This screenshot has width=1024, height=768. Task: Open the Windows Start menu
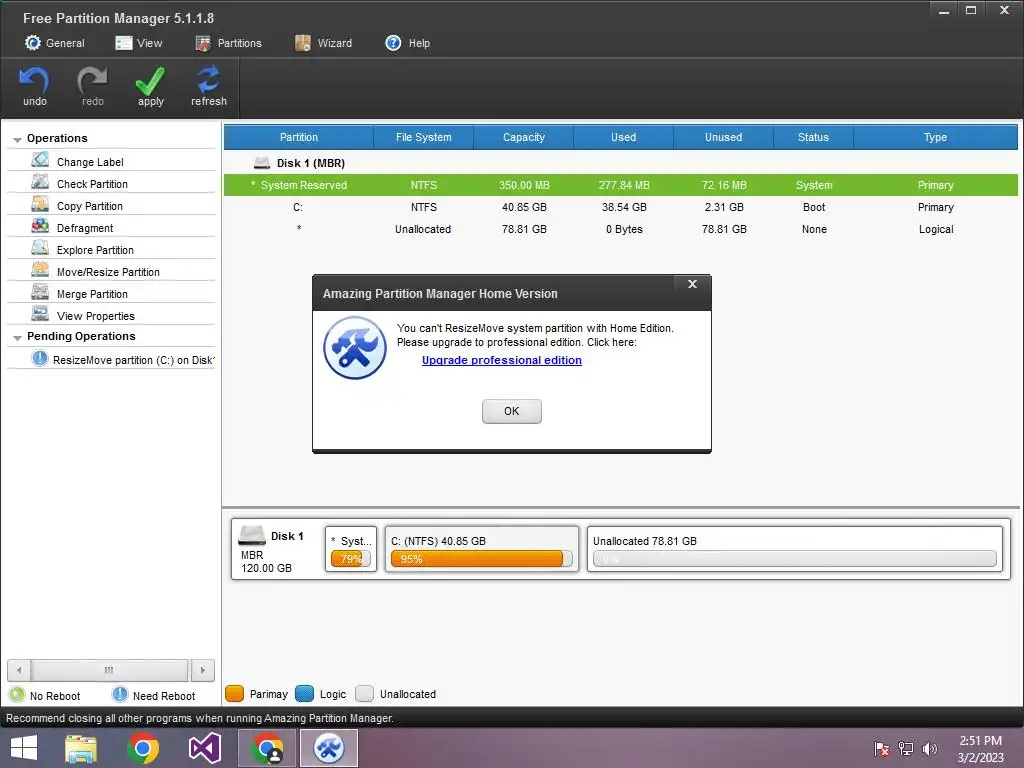pyautogui.click(x=24, y=748)
